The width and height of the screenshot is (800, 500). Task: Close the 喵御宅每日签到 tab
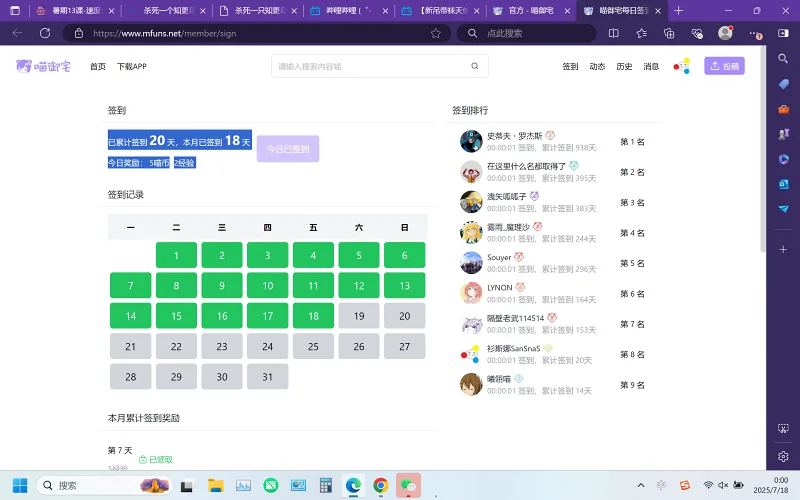click(658, 10)
